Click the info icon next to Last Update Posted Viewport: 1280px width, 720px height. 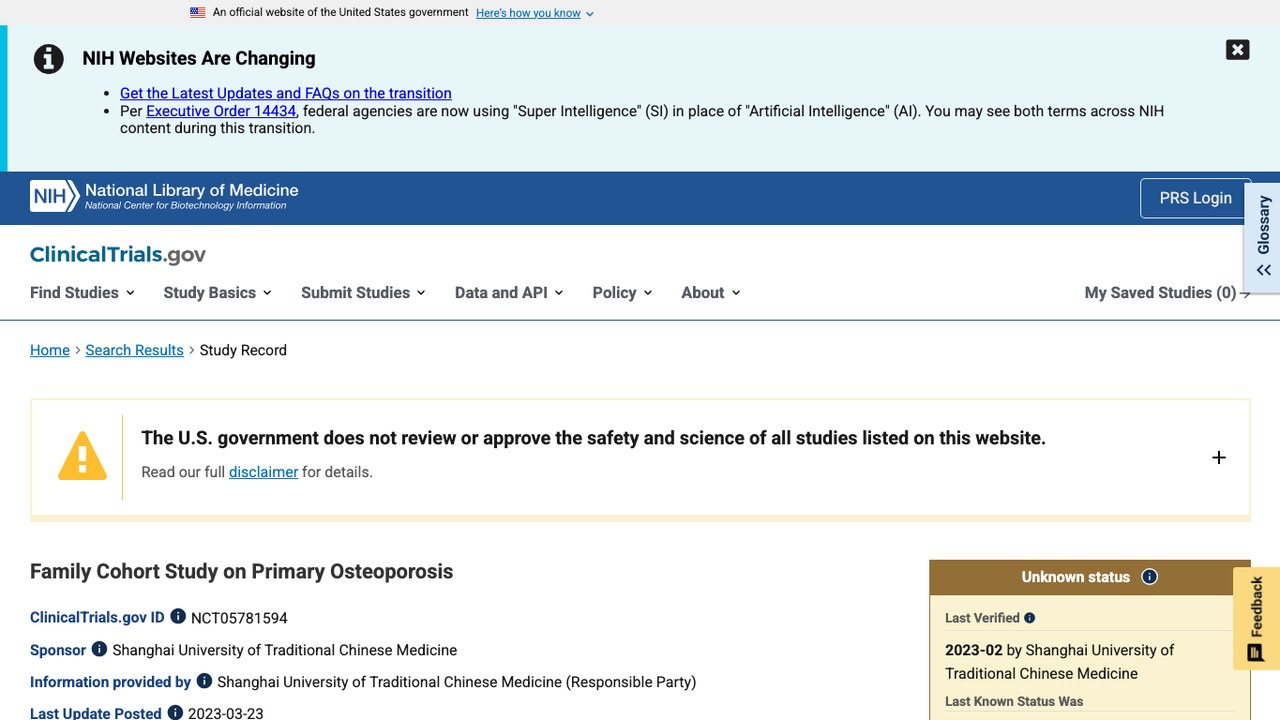175,713
